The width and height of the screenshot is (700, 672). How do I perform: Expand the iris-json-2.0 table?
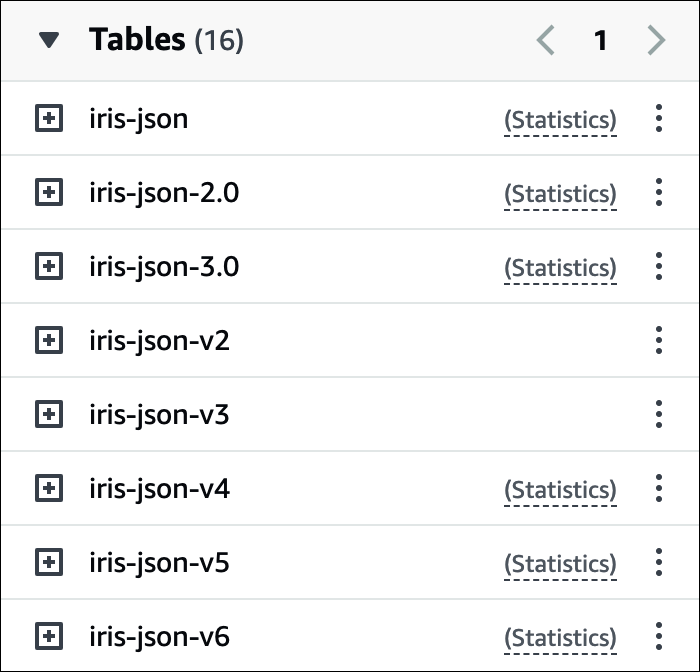point(49,193)
